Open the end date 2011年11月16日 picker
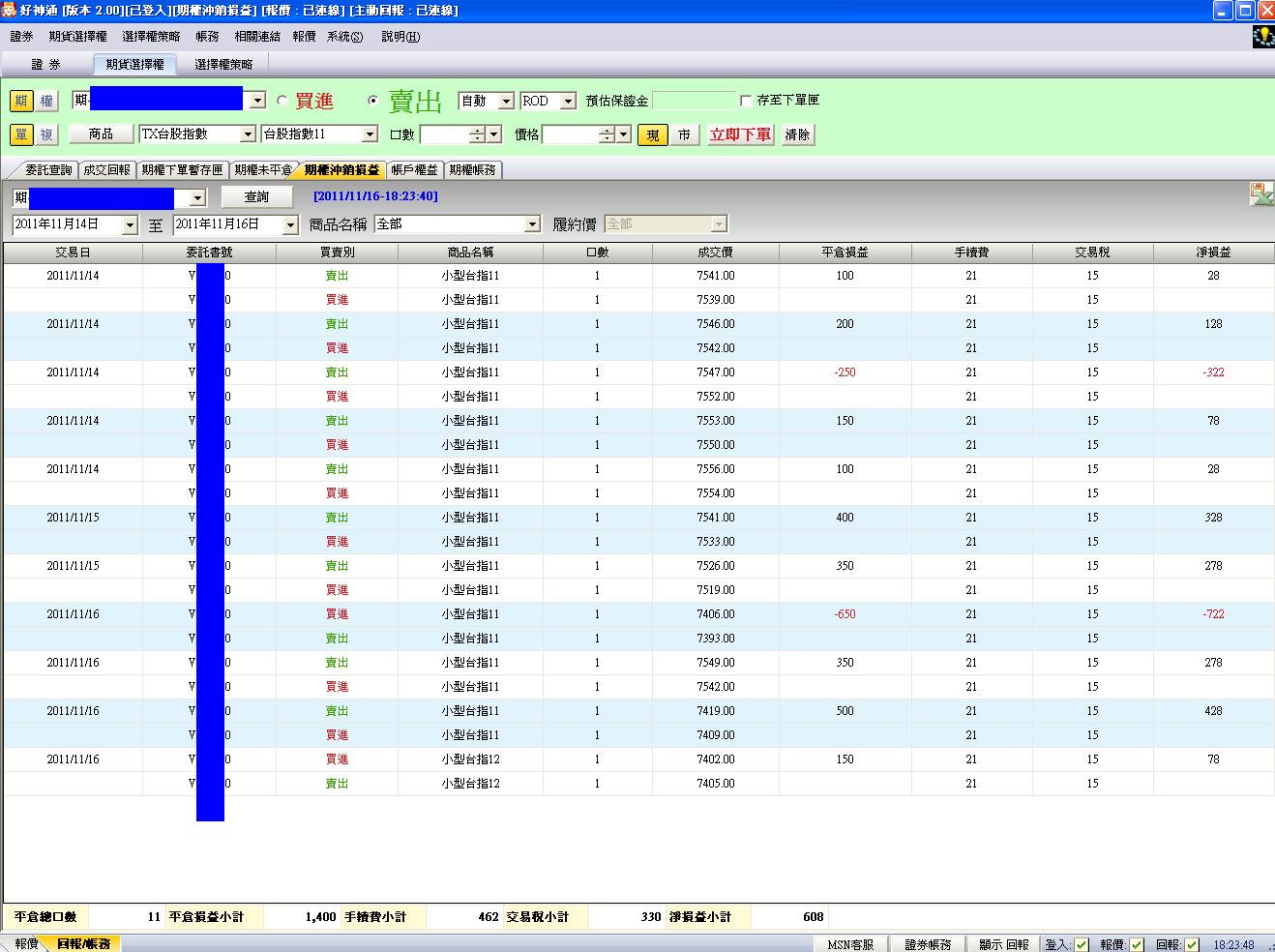This screenshot has height=952, width=1275. coord(290,224)
